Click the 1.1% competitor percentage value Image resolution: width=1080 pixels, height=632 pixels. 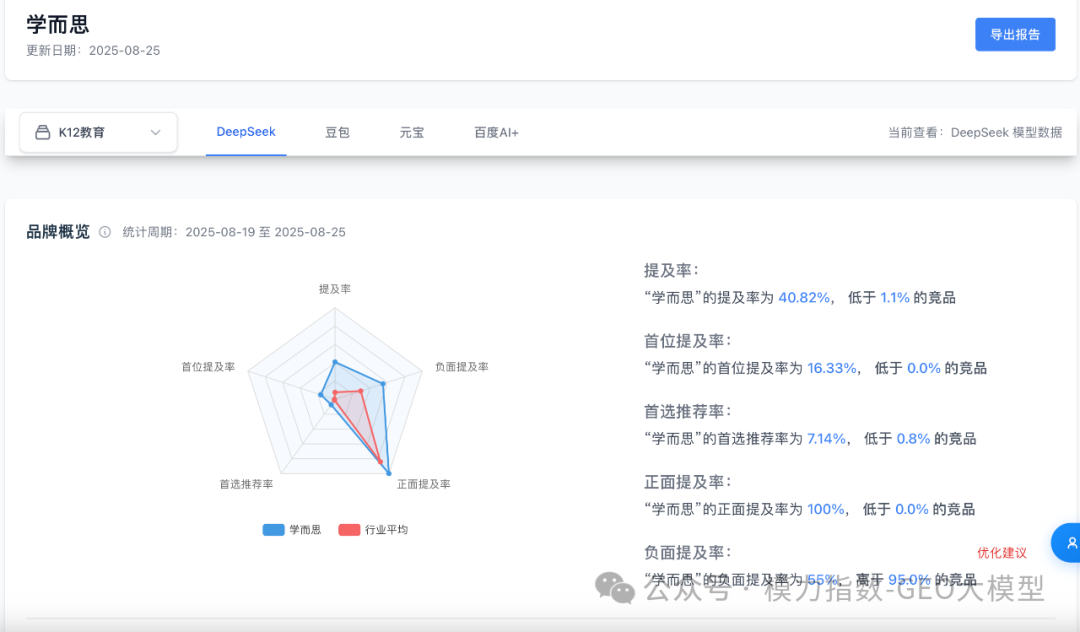[x=895, y=297]
